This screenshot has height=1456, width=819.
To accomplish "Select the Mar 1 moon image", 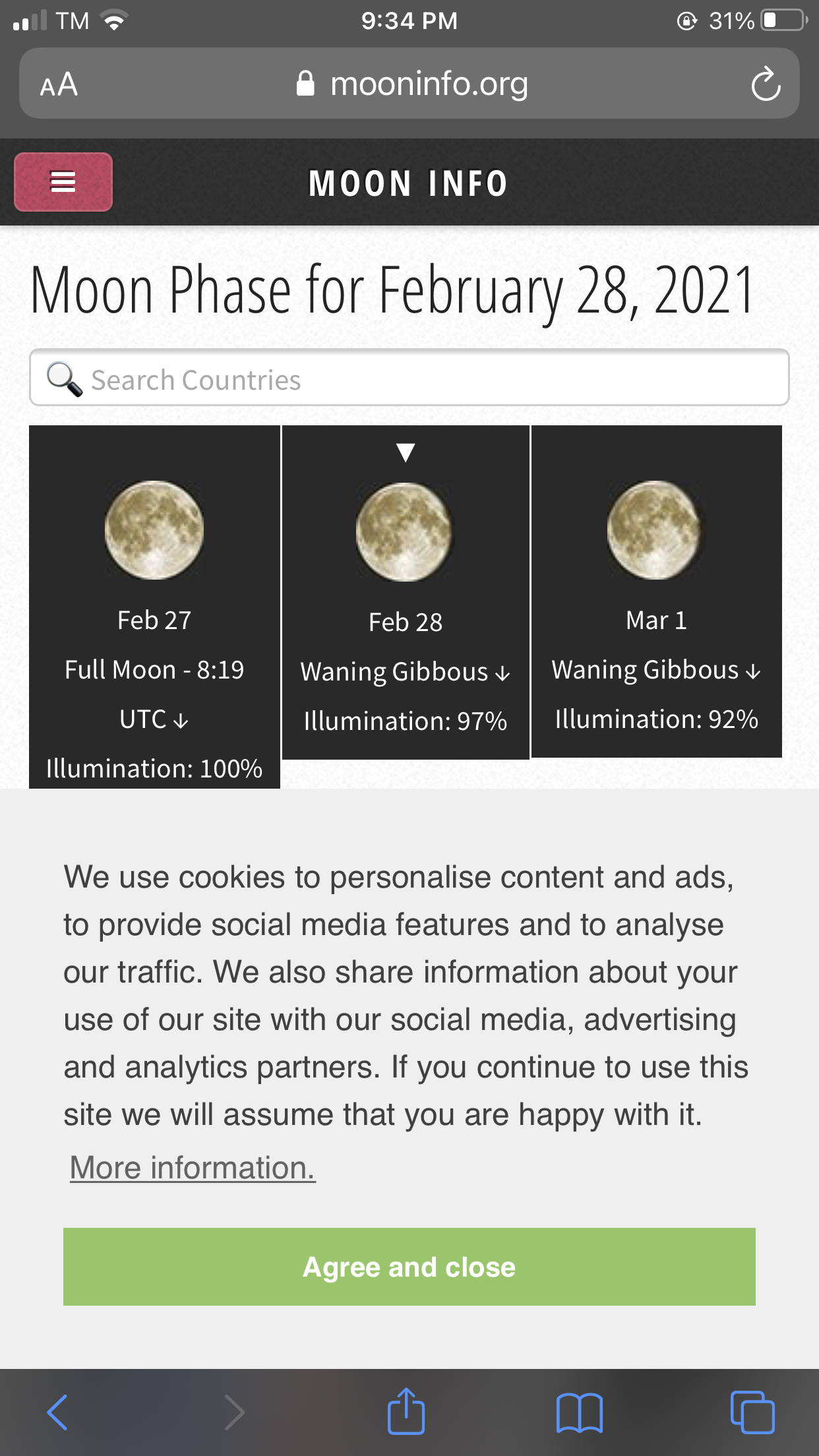I will (656, 530).
